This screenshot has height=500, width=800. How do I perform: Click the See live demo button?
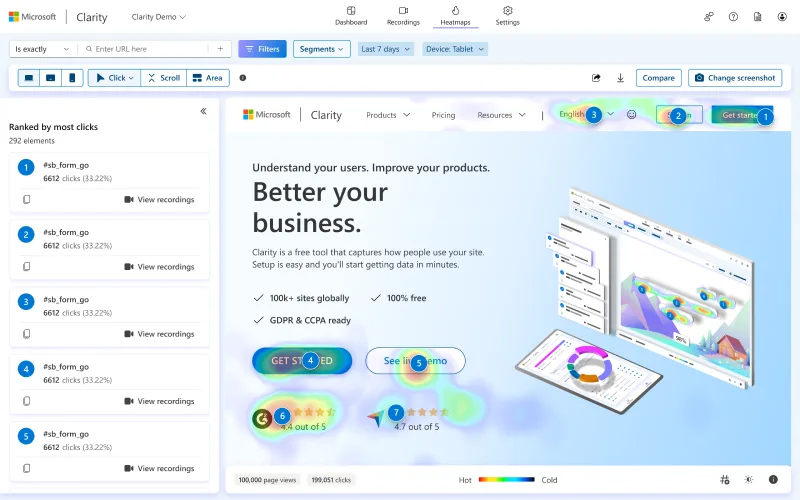coord(415,361)
